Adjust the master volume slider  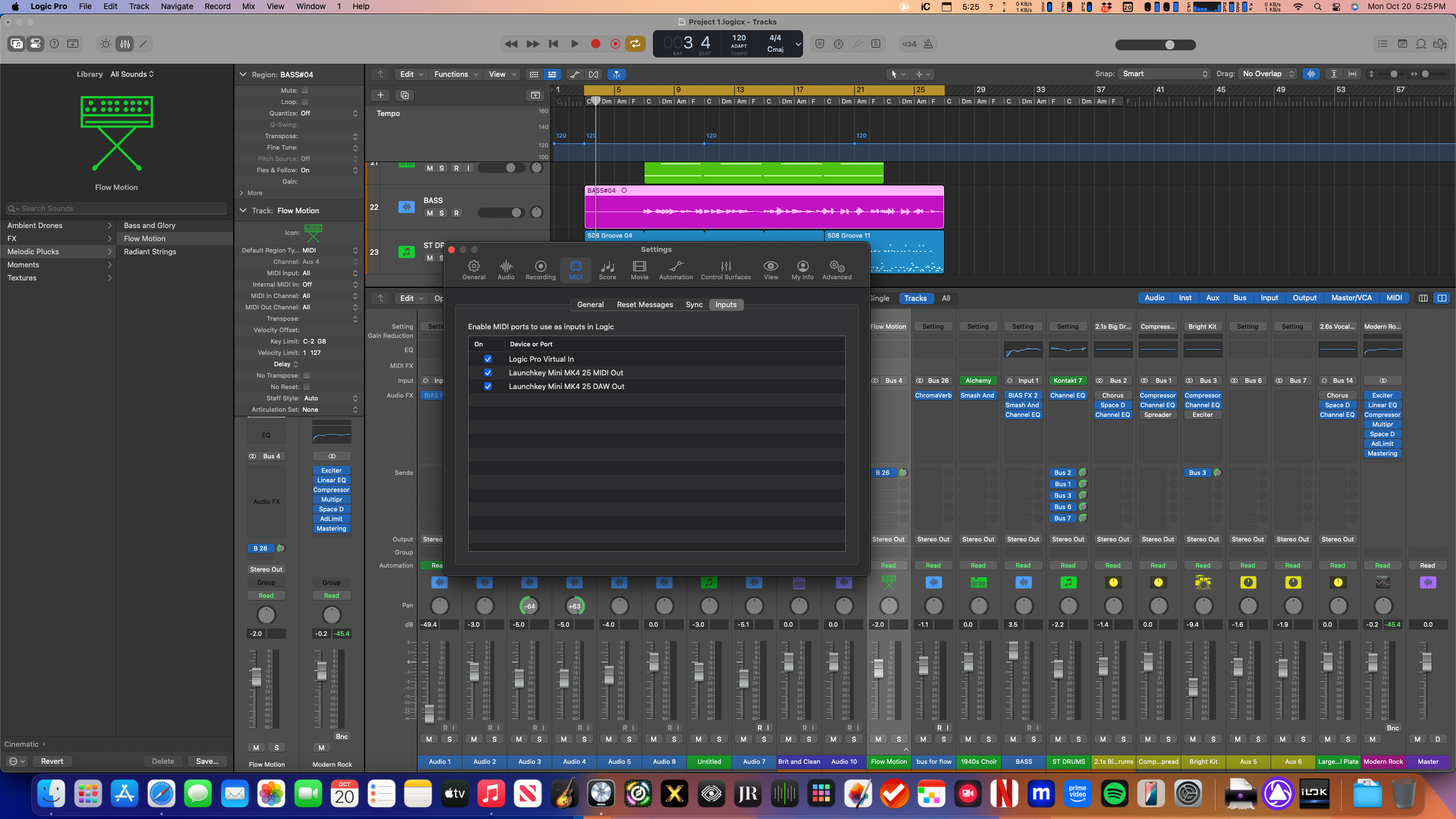point(1169,45)
